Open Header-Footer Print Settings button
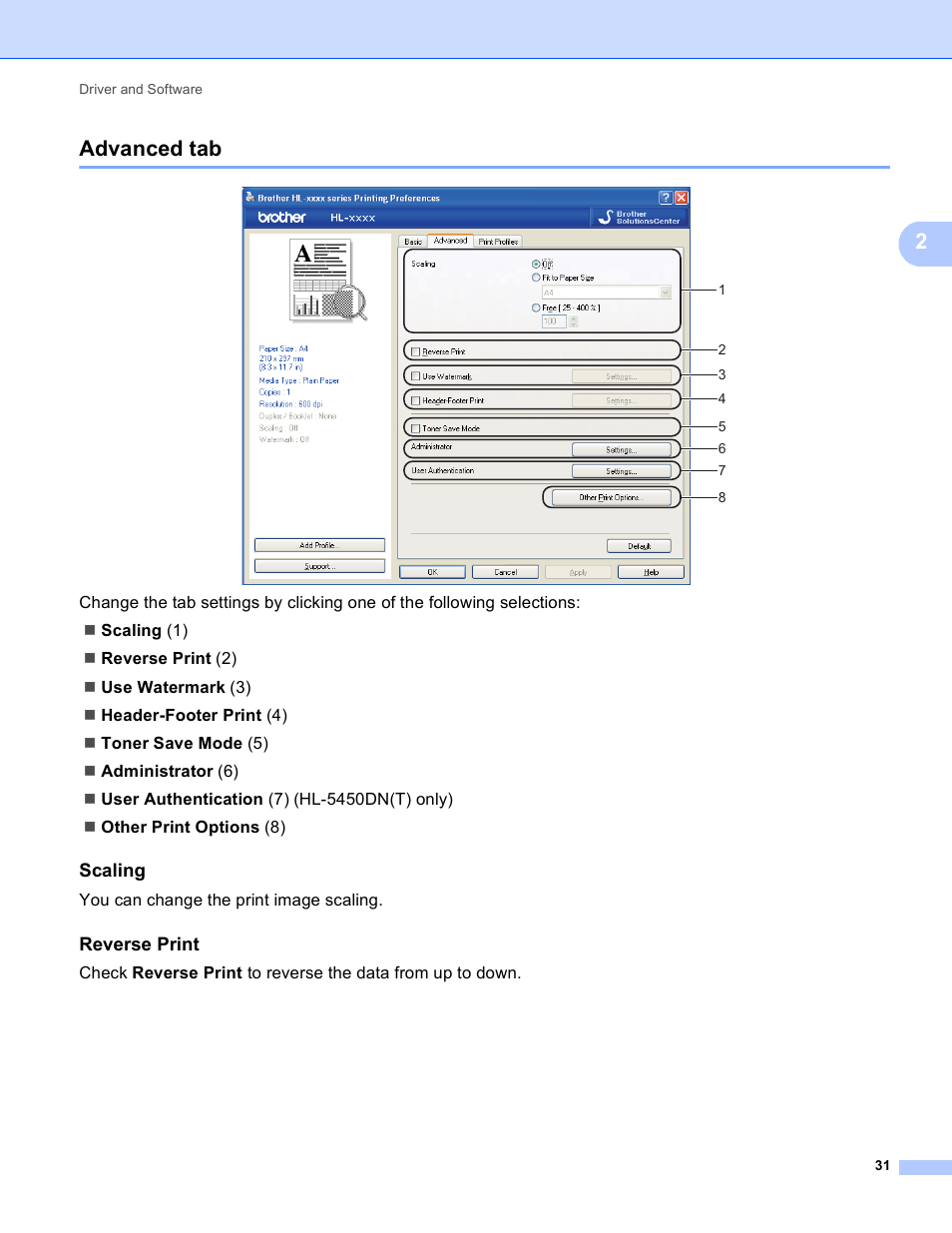952x1233 pixels. 622,400
